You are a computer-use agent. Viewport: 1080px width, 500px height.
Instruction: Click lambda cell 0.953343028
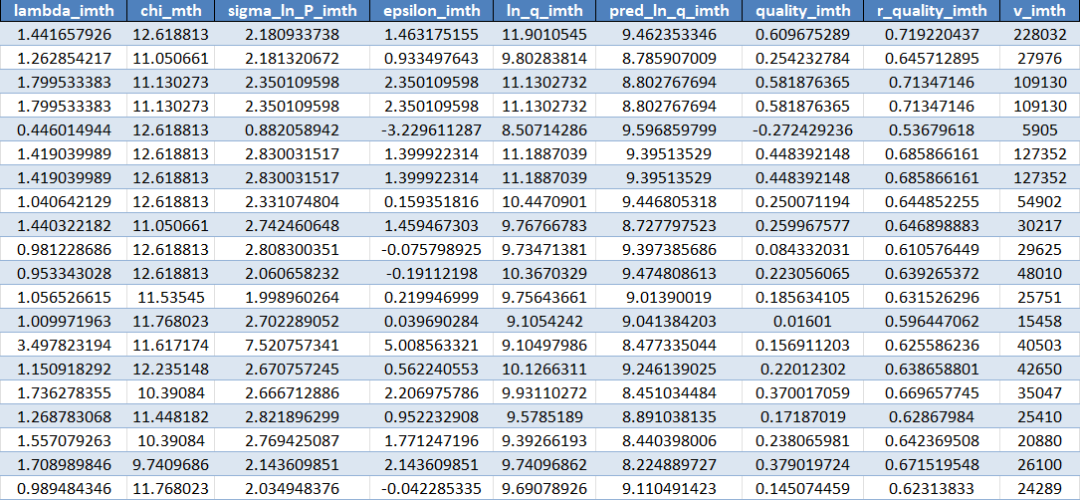pyautogui.click(x=63, y=272)
